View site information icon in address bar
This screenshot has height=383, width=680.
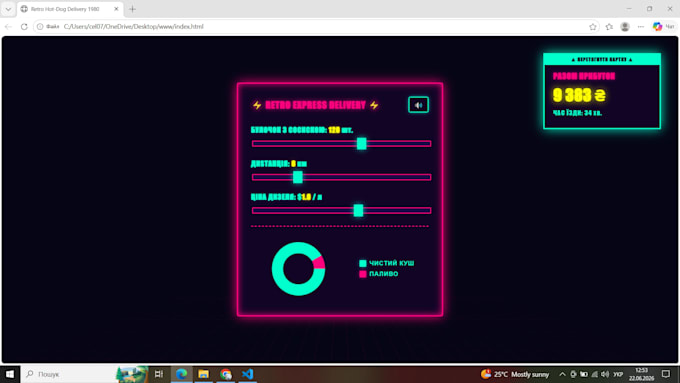[40, 26]
